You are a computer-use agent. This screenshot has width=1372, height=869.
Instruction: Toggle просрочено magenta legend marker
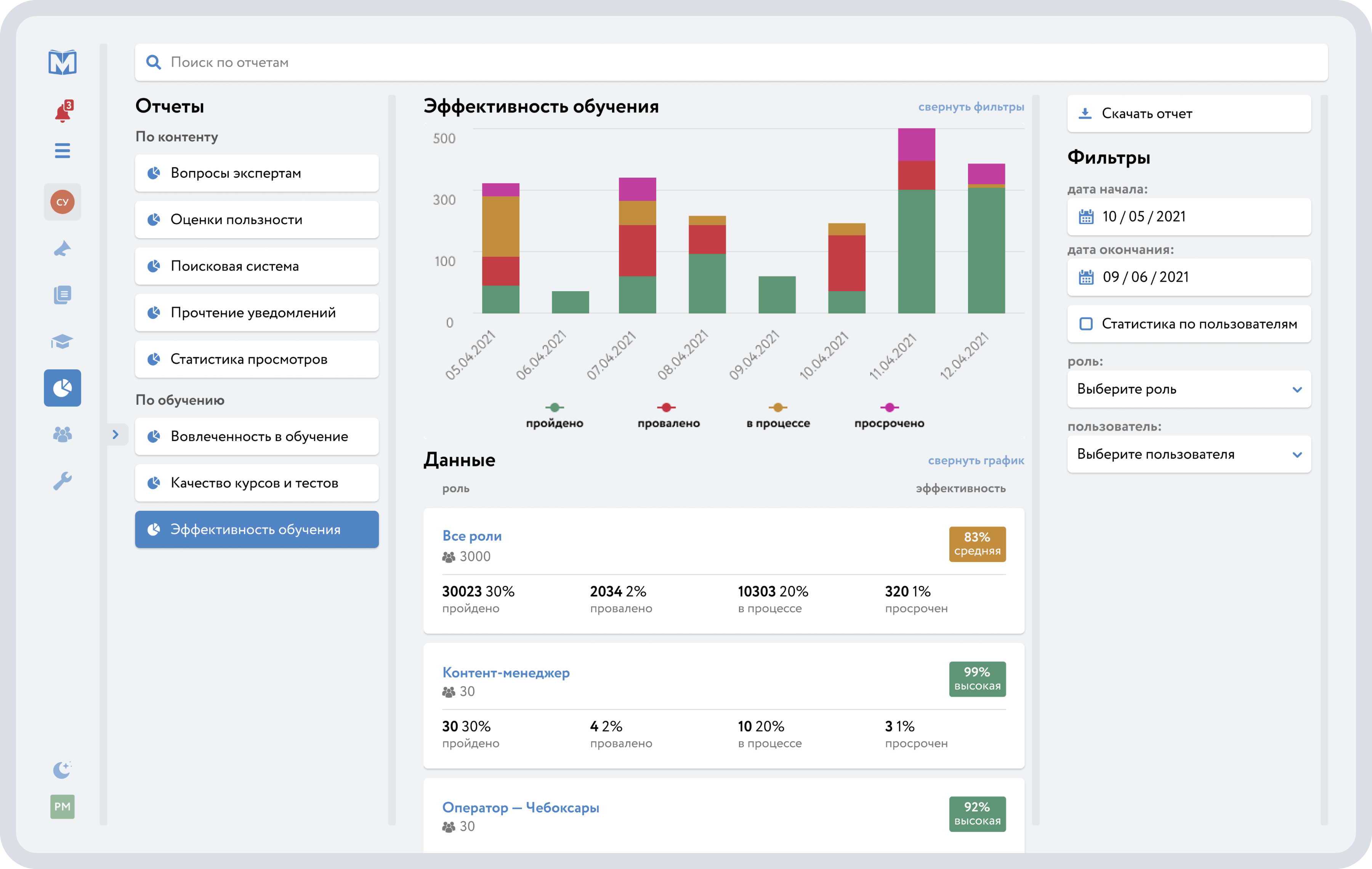(889, 407)
